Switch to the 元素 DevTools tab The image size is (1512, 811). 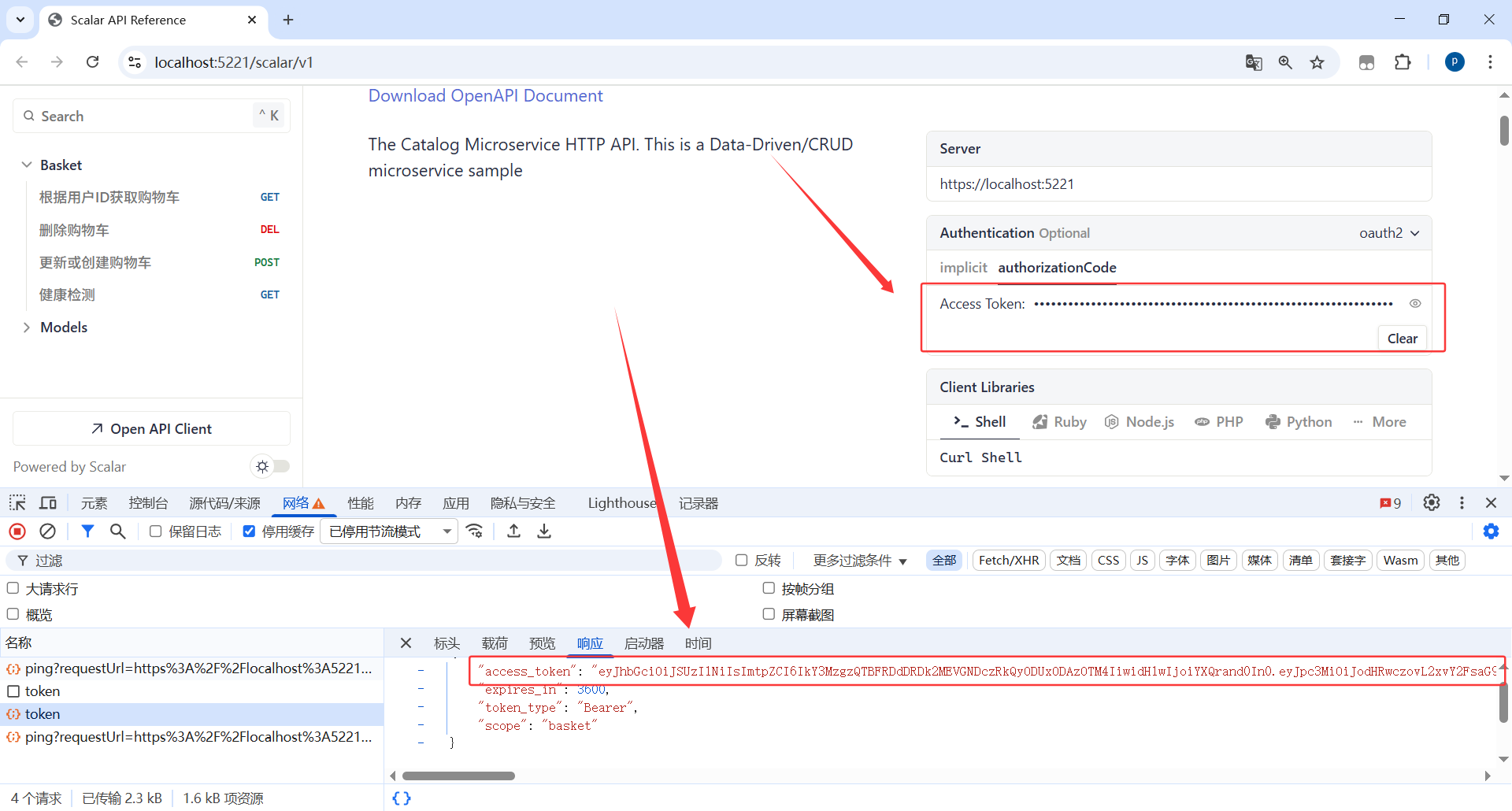94,503
